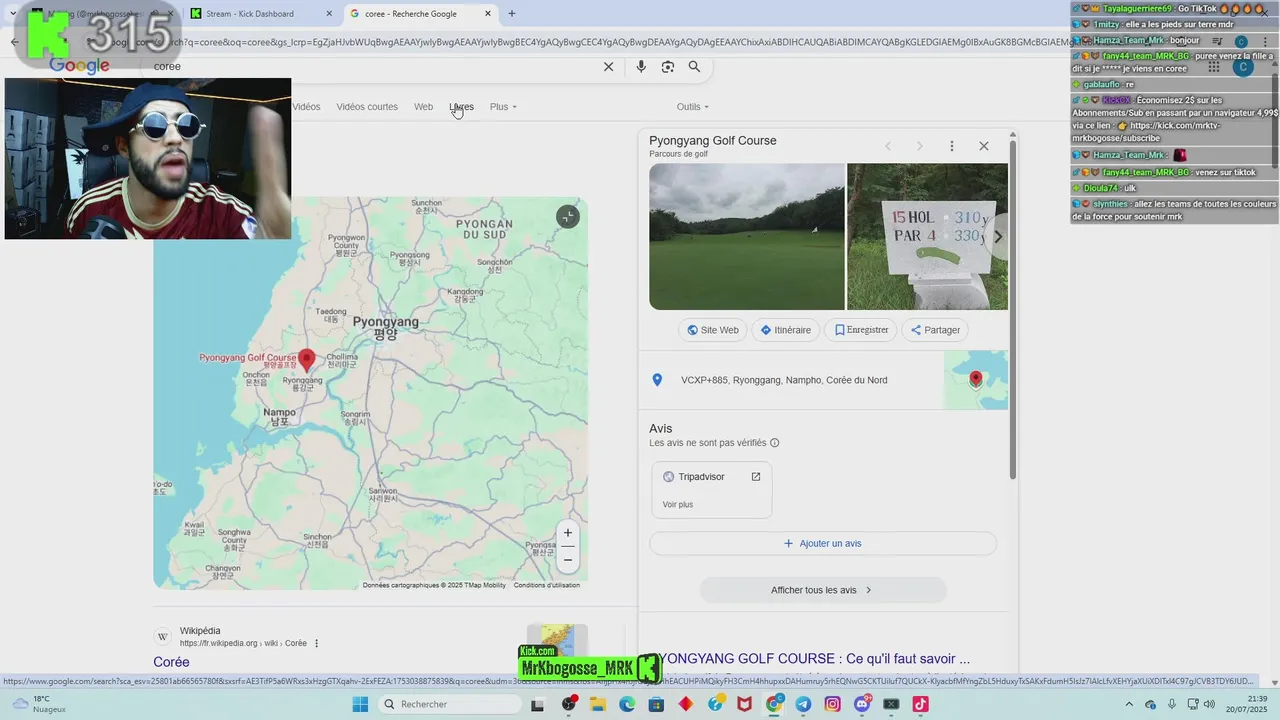Show next photo with carousel arrow
The image size is (1280, 720).
point(997,237)
